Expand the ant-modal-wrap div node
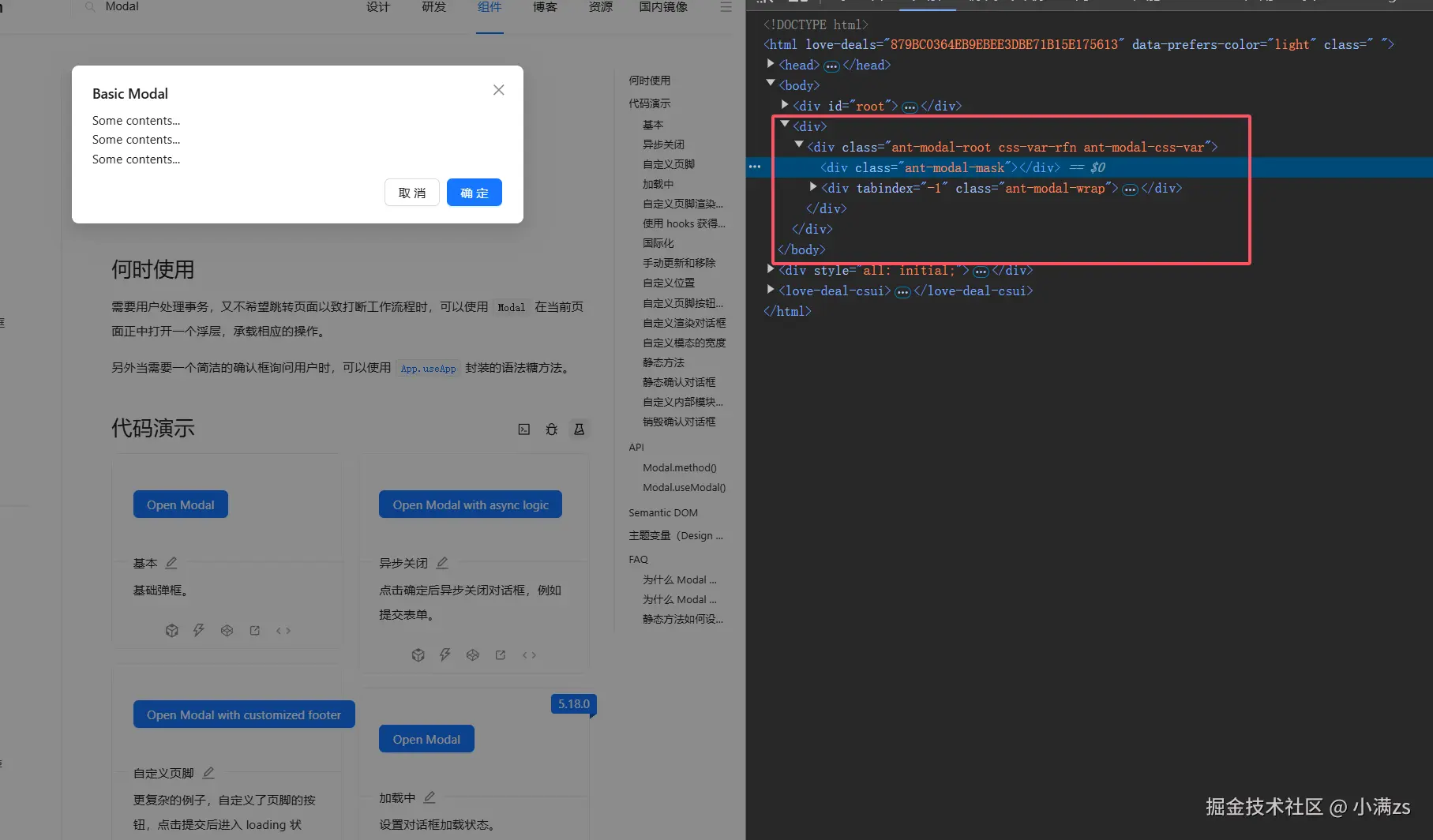Image resolution: width=1433 pixels, height=840 pixels. click(813, 187)
